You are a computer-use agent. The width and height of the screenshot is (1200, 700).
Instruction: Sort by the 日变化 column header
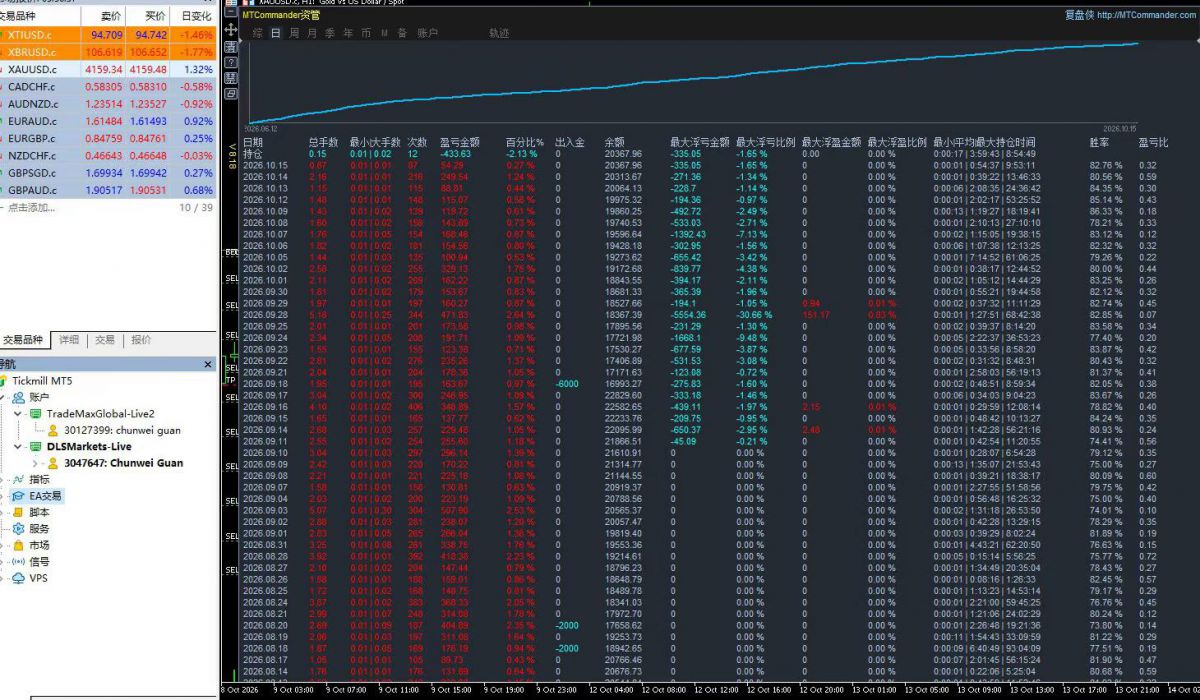pos(195,17)
